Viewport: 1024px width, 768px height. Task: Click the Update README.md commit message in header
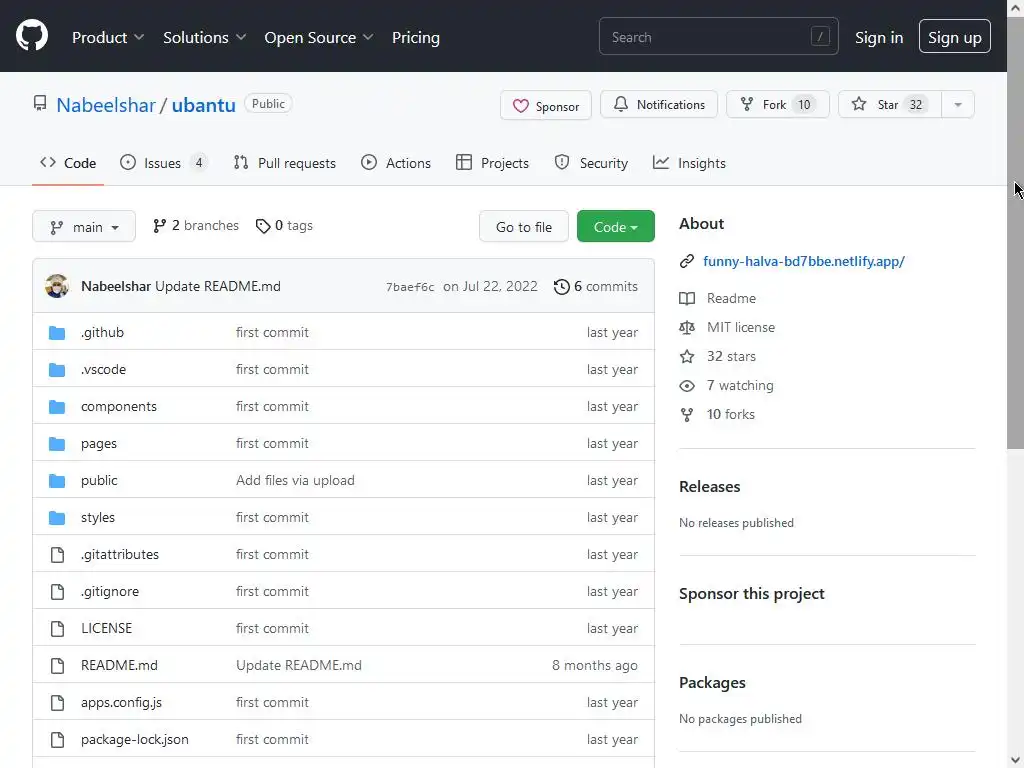click(x=217, y=287)
